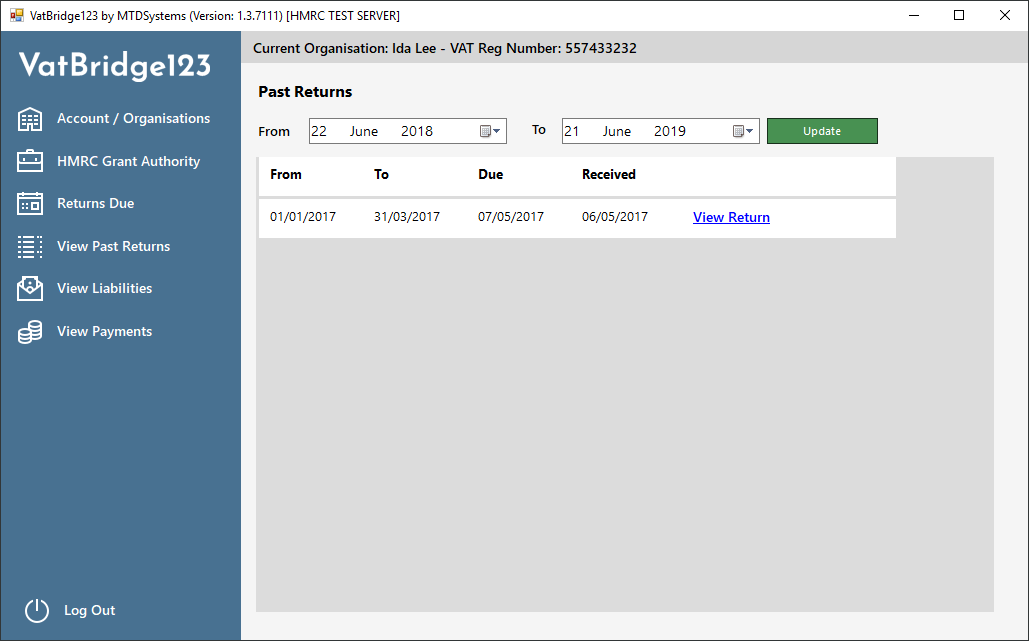The image size is (1029, 641).
Task: Select month June in To date
Action: click(617, 131)
